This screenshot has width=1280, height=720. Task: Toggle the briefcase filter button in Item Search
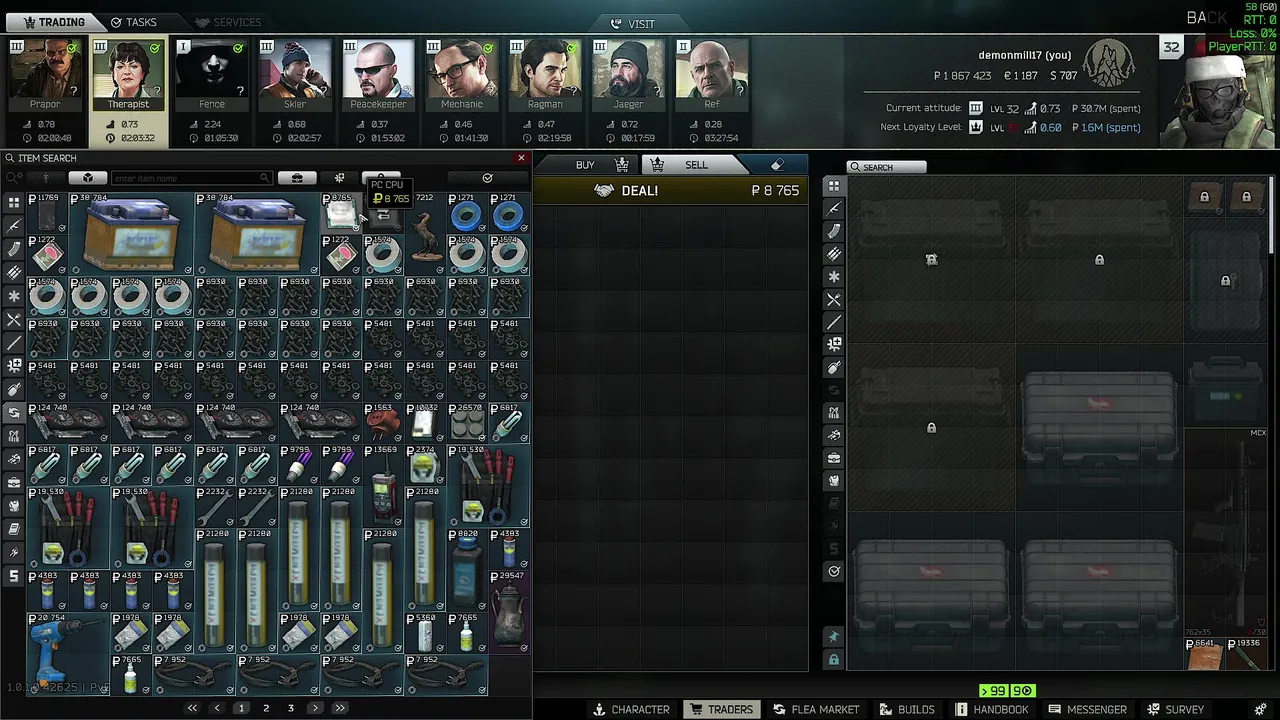[x=297, y=178]
